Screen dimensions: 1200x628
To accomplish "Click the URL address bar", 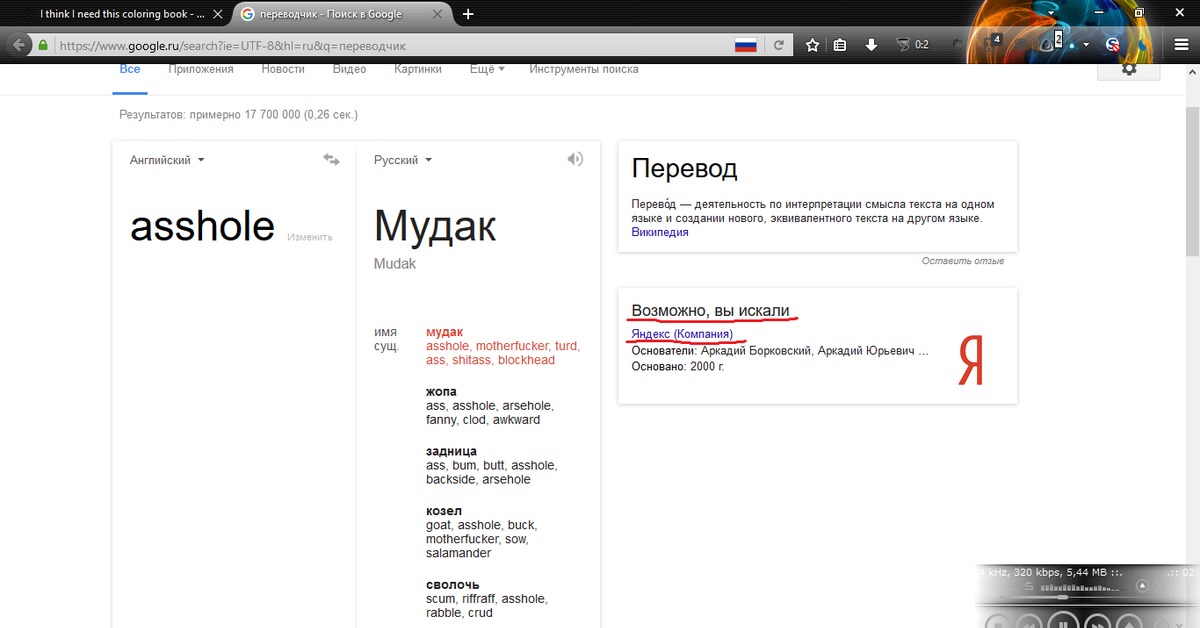I will coord(390,45).
